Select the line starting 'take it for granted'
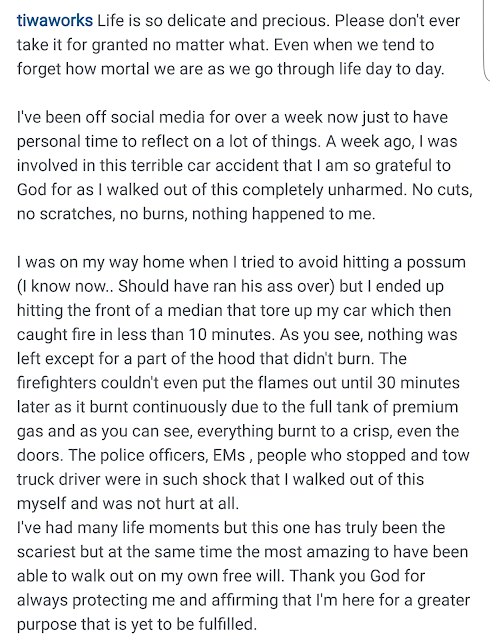Image resolution: width=490 pixels, height=640 pixels. tap(225, 45)
